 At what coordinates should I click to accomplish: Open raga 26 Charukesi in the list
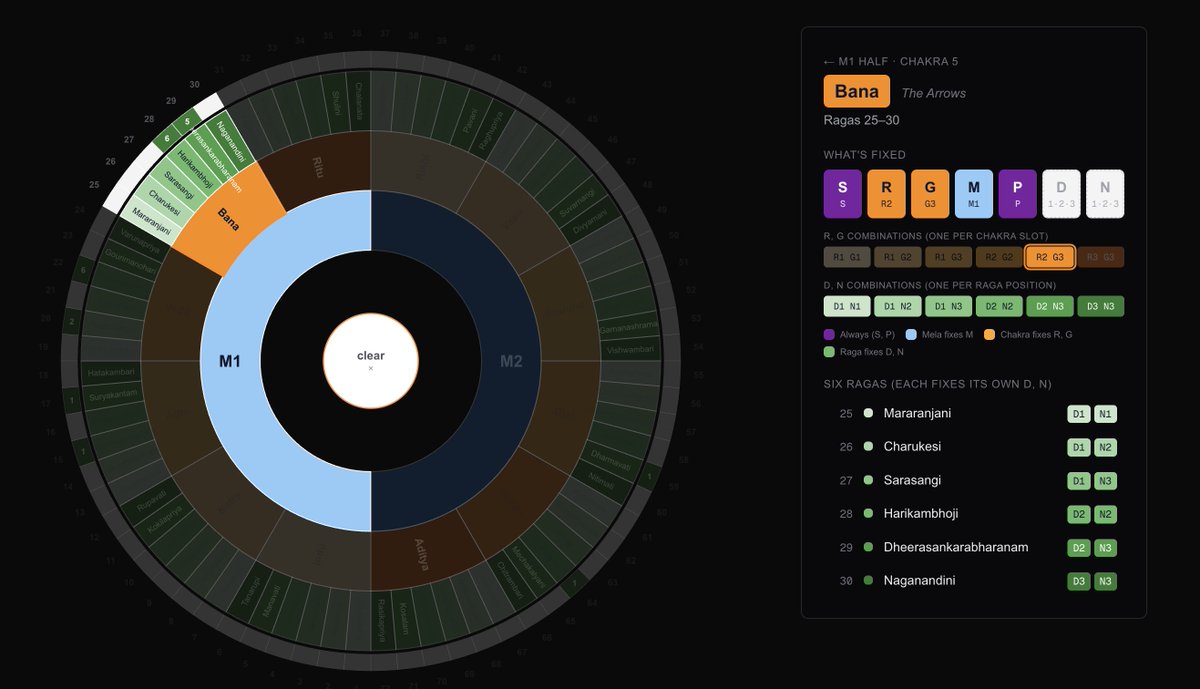[974, 447]
